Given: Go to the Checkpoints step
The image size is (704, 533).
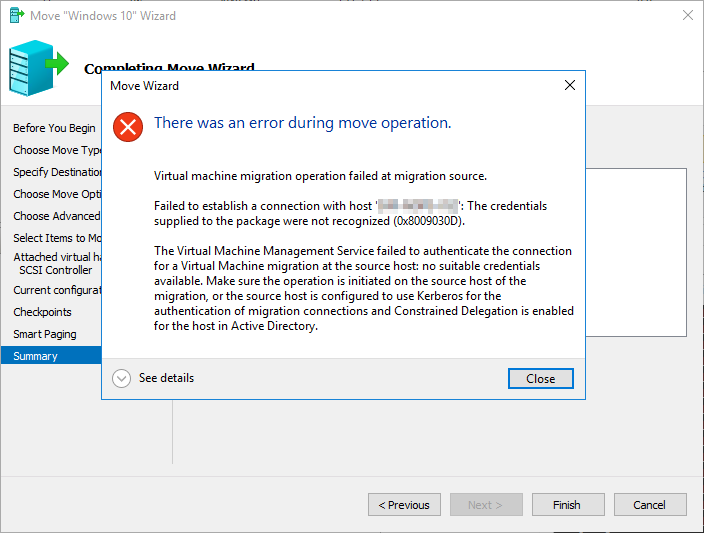Looking at the screenshot, I should click(42, 312).
